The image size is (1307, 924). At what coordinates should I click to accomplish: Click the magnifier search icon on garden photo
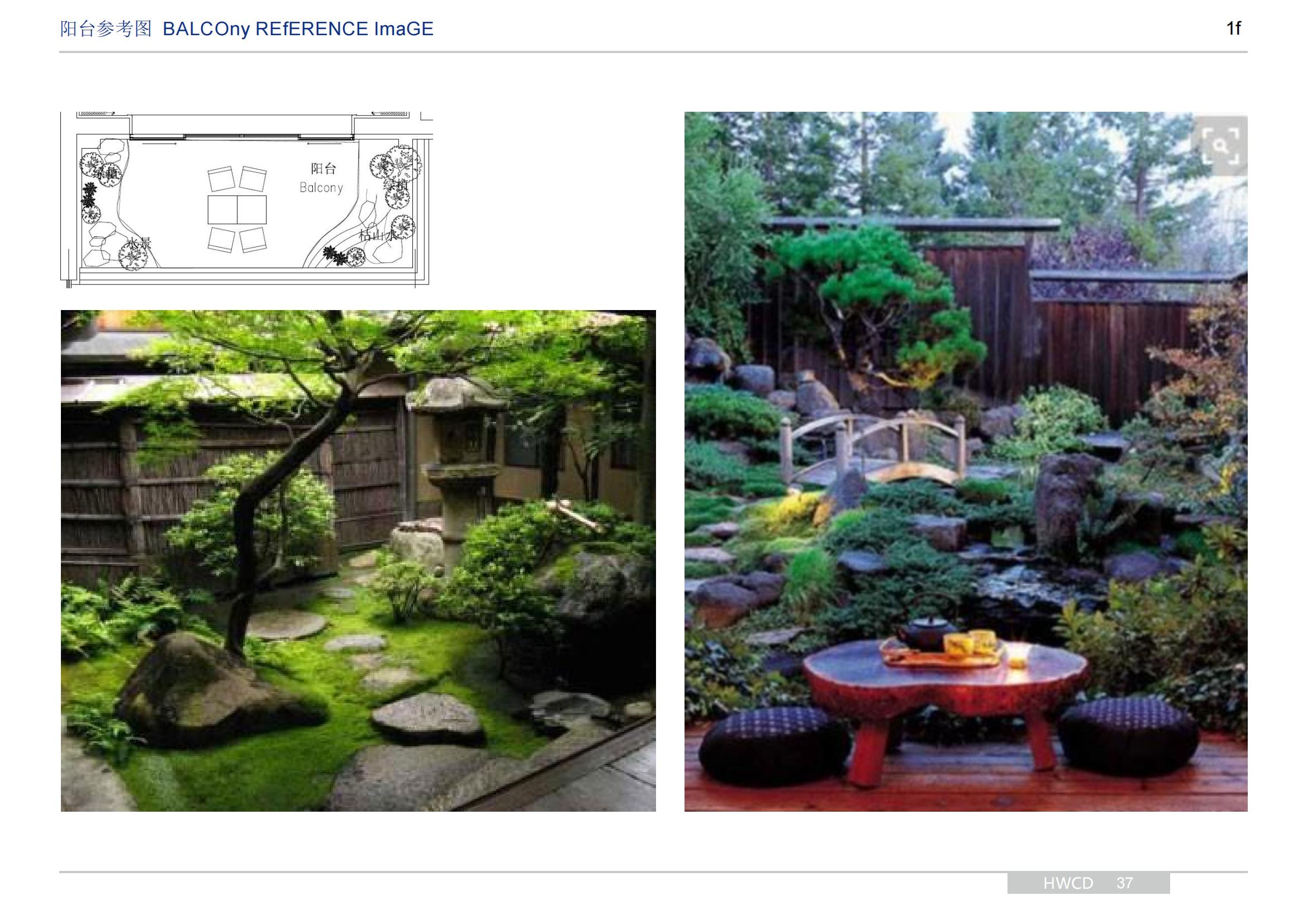(x=1219, y=146)
